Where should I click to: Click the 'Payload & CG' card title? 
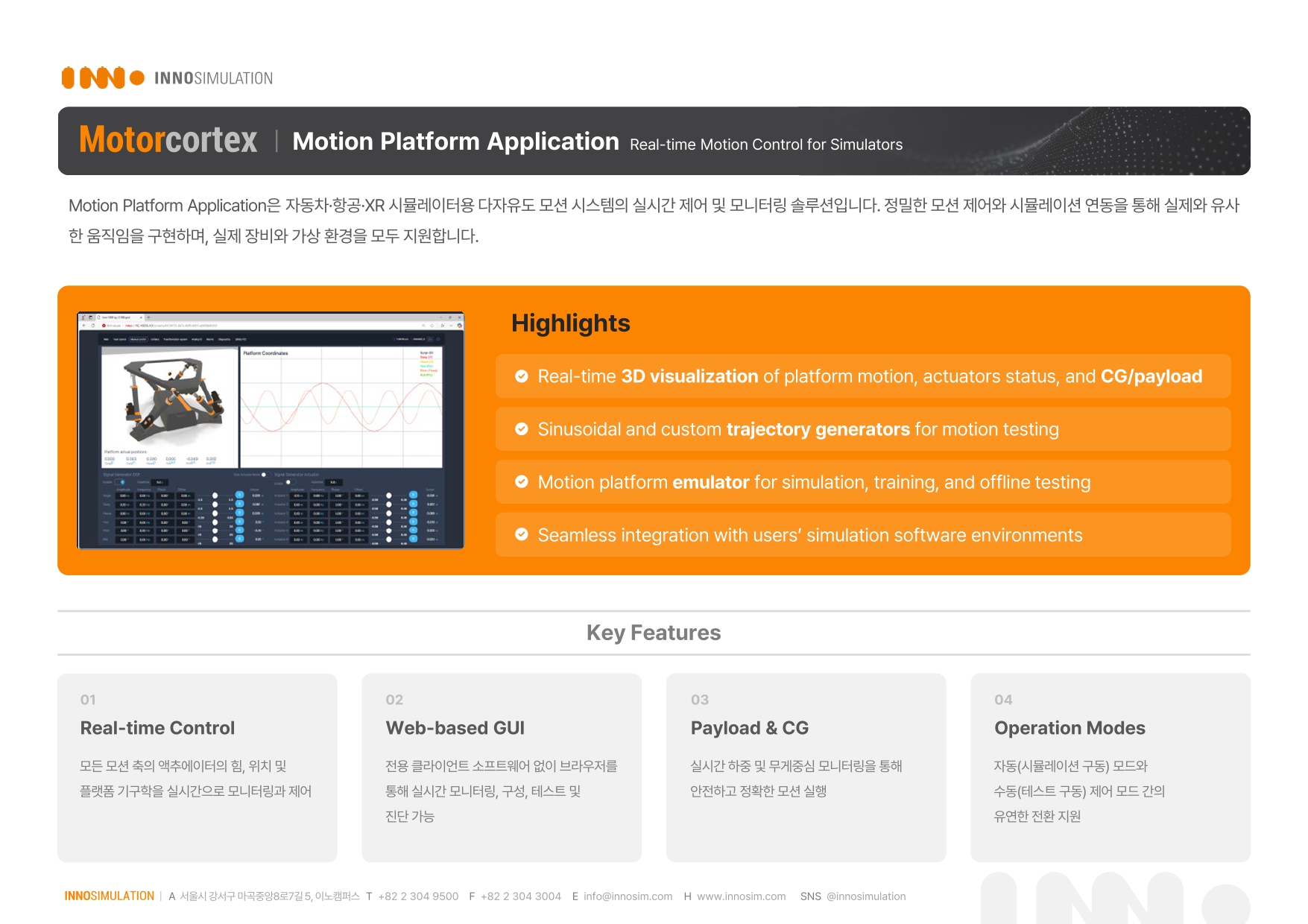pyautogui.click(x=750, y=728)
